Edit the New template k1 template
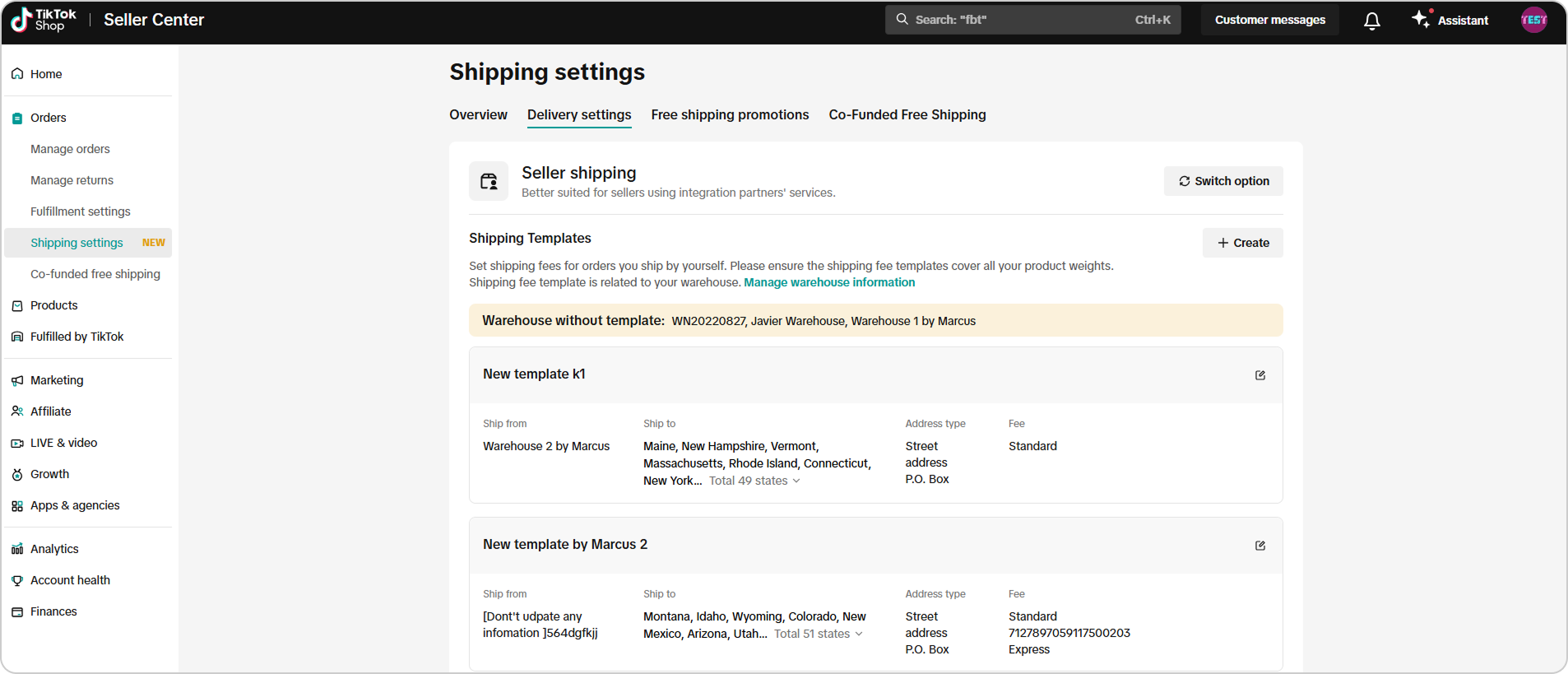The height and width of the screenshot is (674, 1568). pyautogui.click(x=1260, y=375)
